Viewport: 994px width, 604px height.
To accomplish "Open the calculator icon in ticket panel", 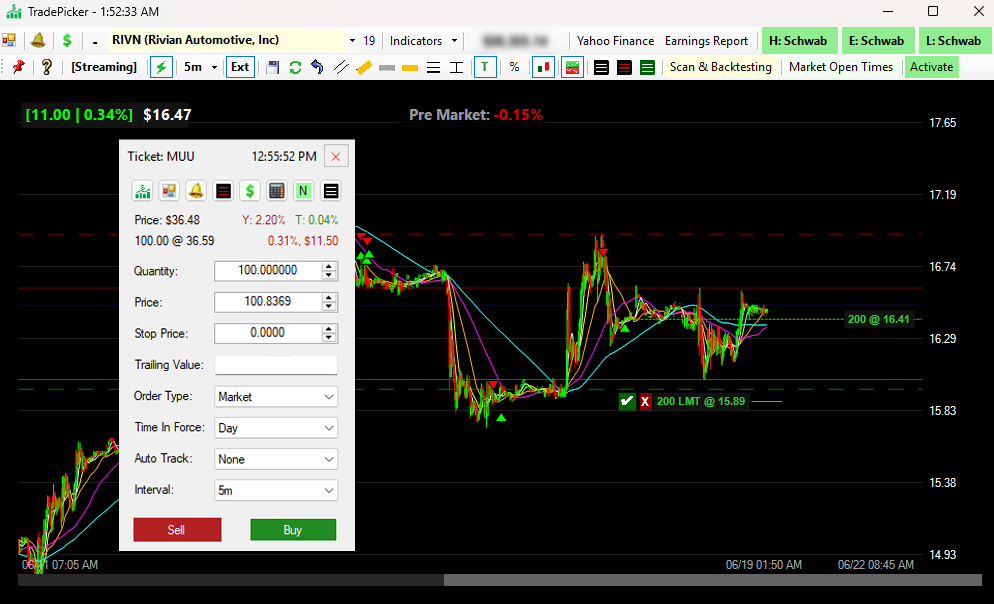I will (x=276, y=191).
